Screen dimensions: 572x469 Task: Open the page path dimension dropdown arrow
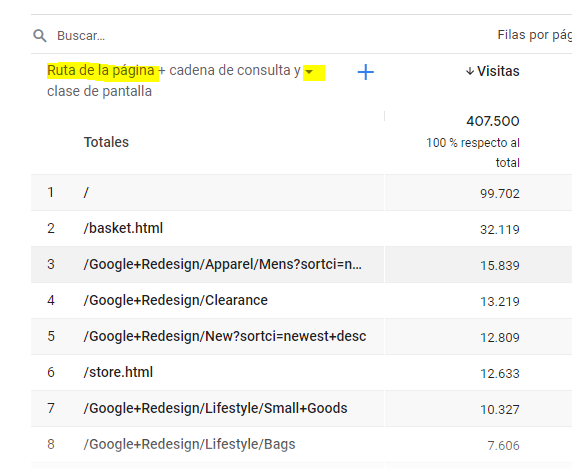309,71
